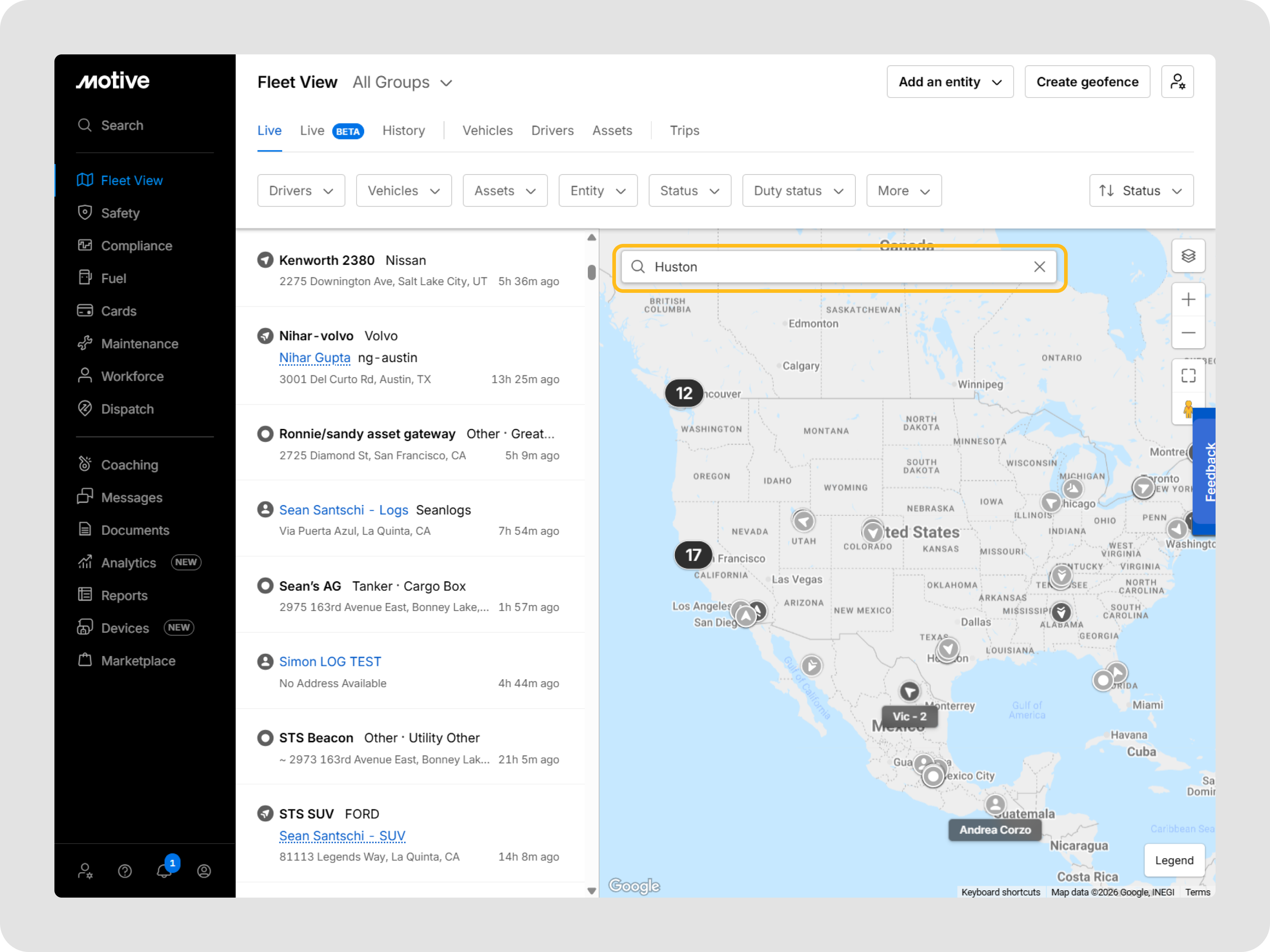This screenshot has width=1270, height=952.
Task: Zoom in on the map
Action: 1188,300
